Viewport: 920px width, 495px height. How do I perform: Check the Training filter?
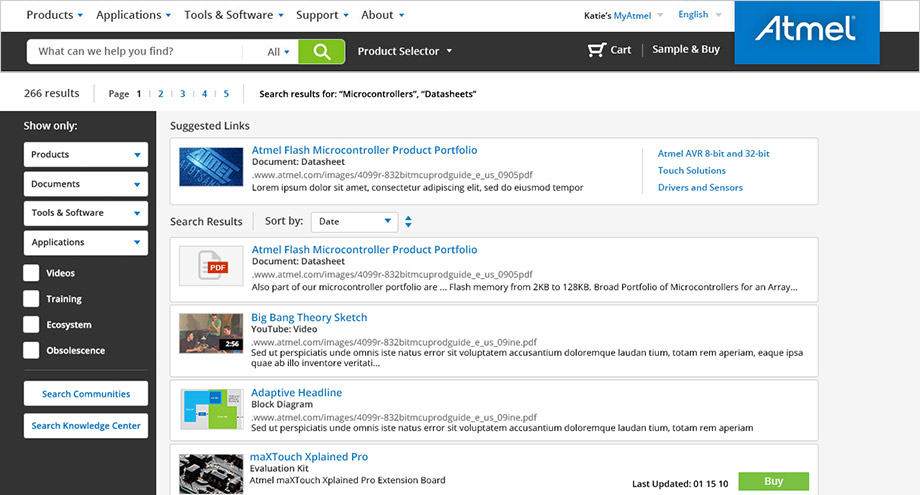click(31, 299)
